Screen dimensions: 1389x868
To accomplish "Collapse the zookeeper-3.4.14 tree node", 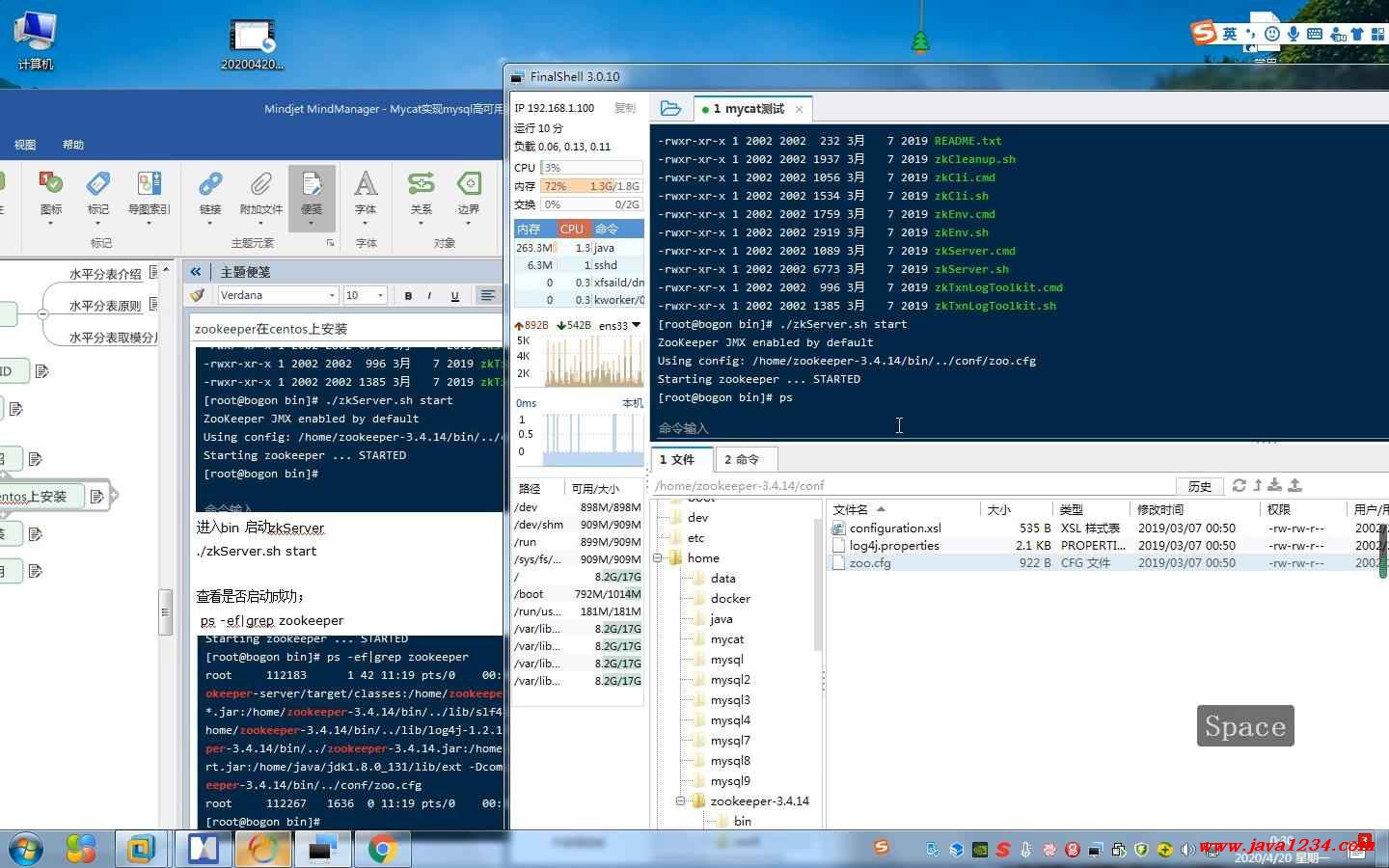I will coord(681,801).
